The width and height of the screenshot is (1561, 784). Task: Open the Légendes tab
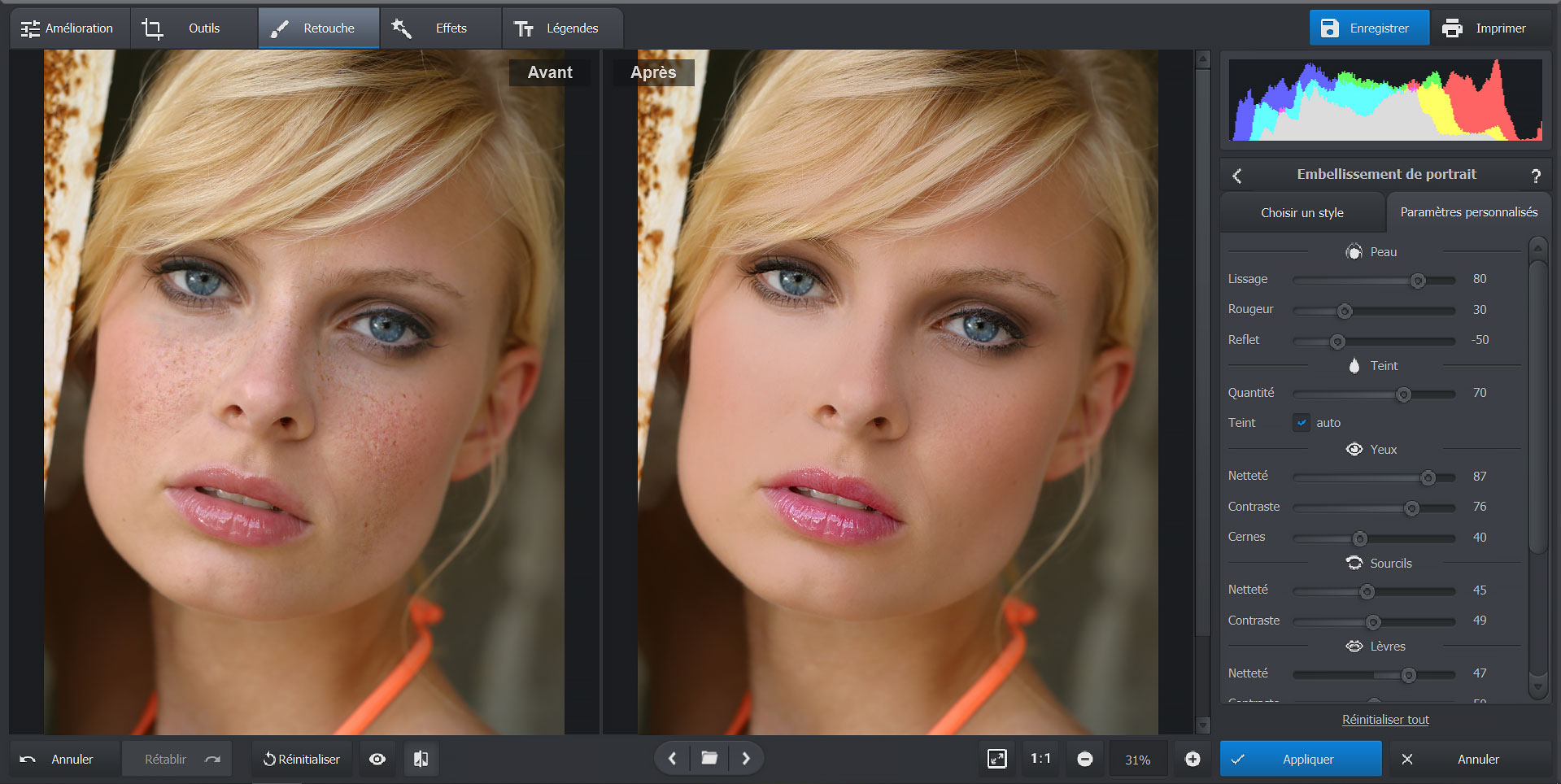[x=562, y=28]
